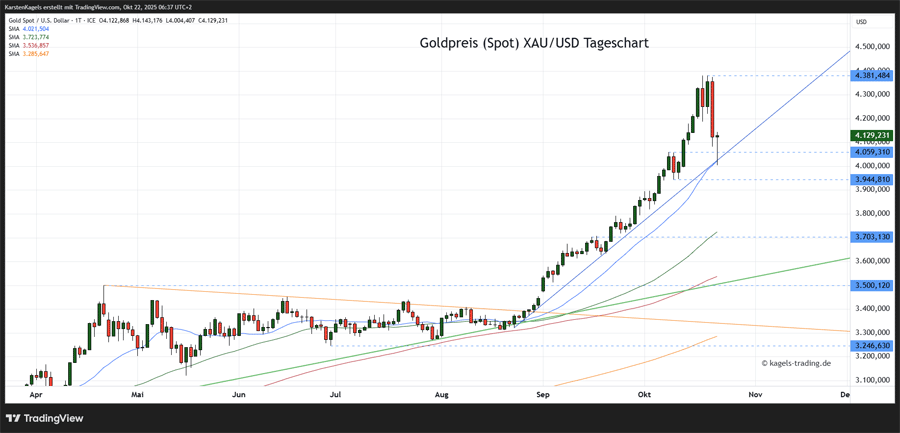
Task: Click the Gold Spot / U.S. Dollar symbol legend
Action: [50, 20]
